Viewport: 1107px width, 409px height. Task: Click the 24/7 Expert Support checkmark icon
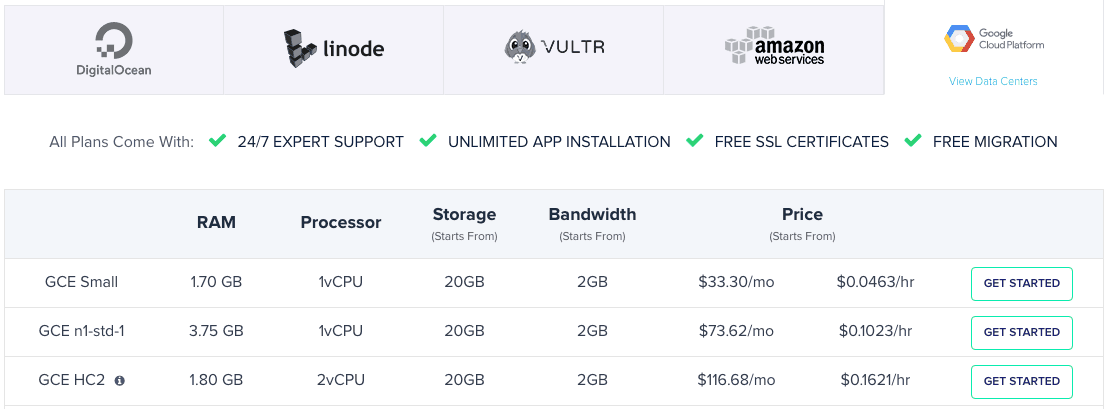[x=217, y=141]
